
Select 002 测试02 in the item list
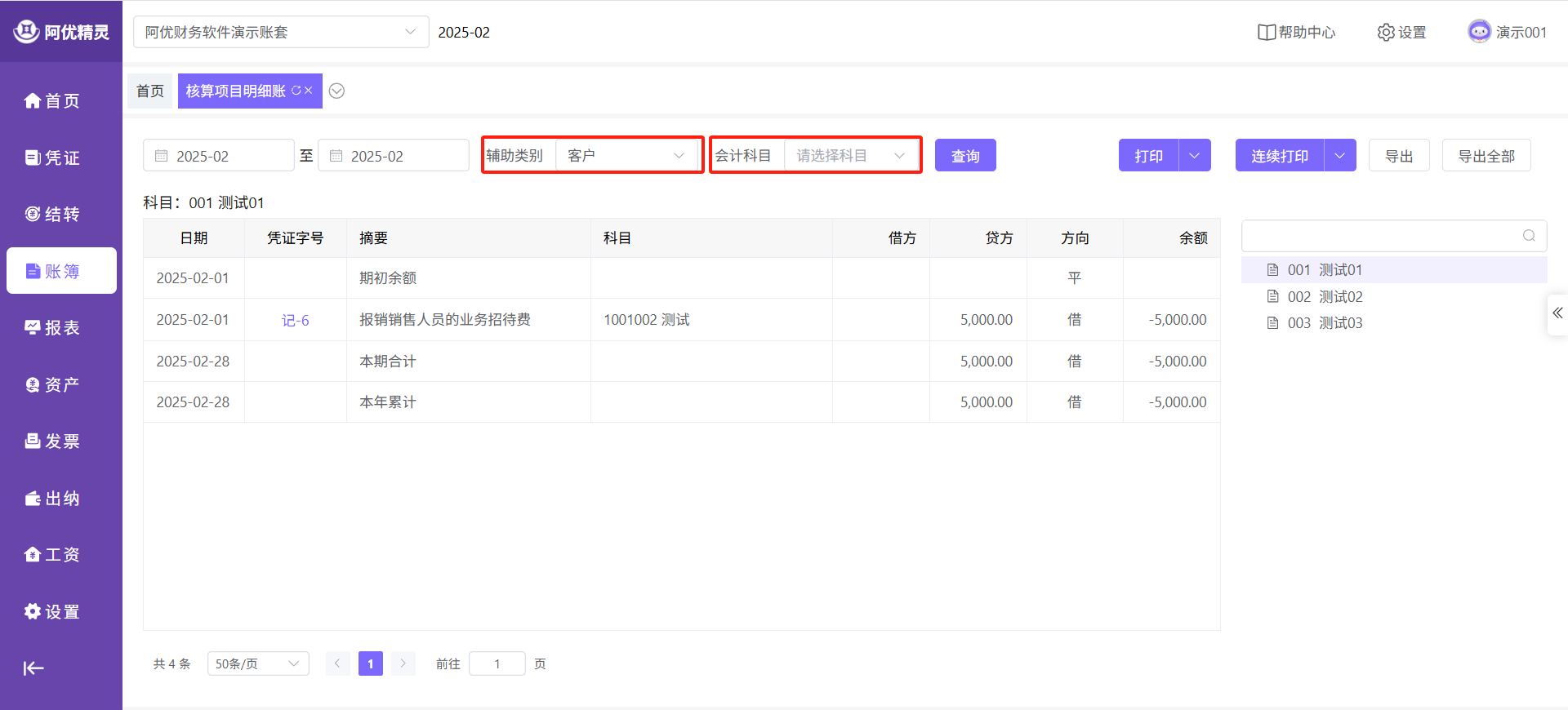(x=1324, y=296)
